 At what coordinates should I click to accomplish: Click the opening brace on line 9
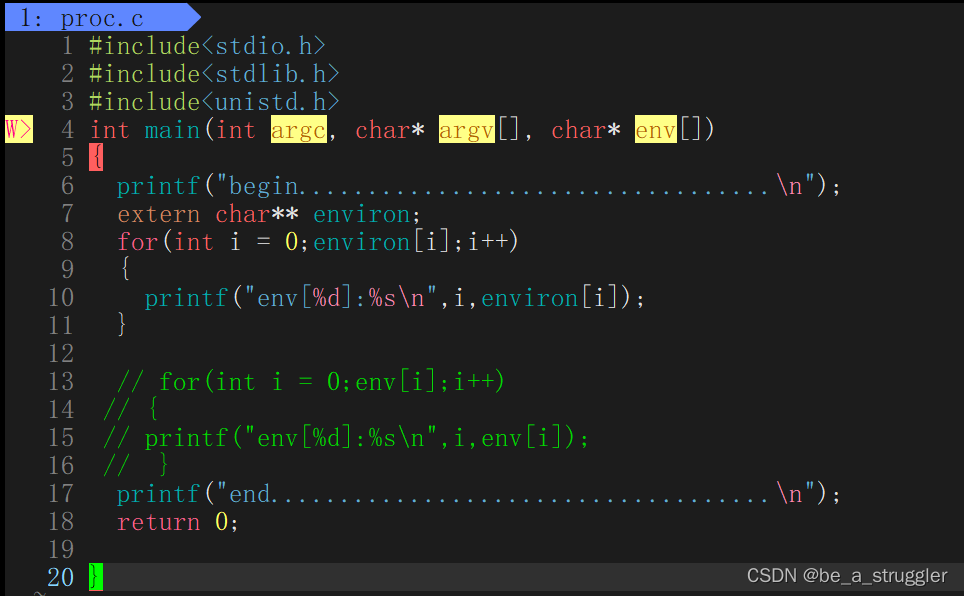tap(124, 269)
